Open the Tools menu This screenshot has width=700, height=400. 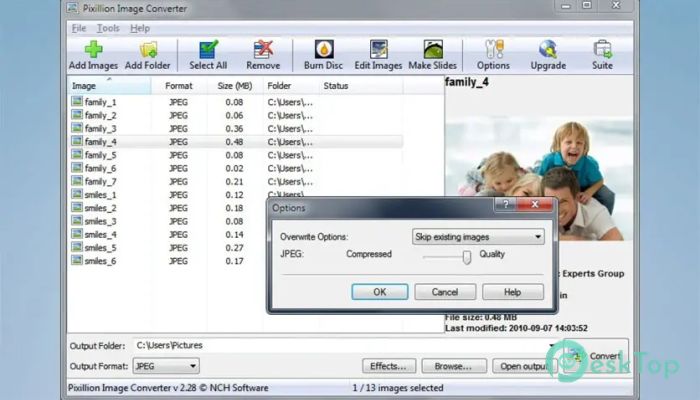coord(108,29)
